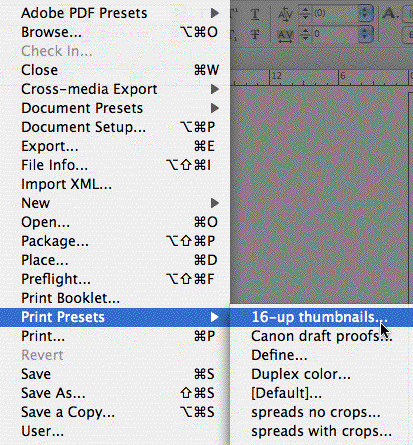Choose Import XML... menu item

[x=115, y=184]
